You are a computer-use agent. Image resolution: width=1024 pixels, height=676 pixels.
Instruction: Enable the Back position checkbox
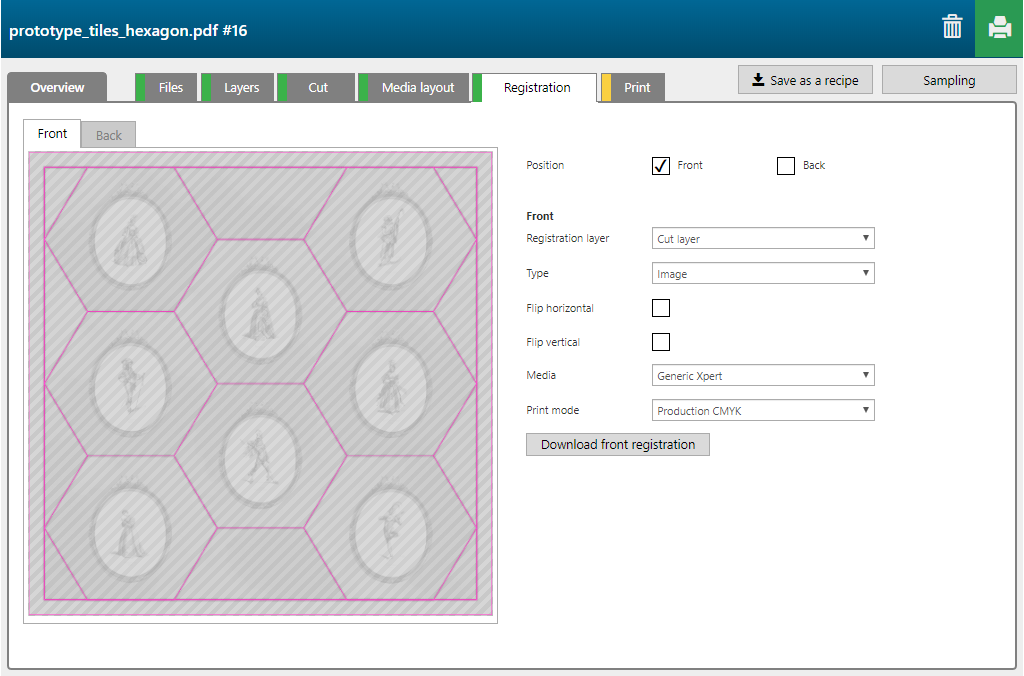[786, 166]
